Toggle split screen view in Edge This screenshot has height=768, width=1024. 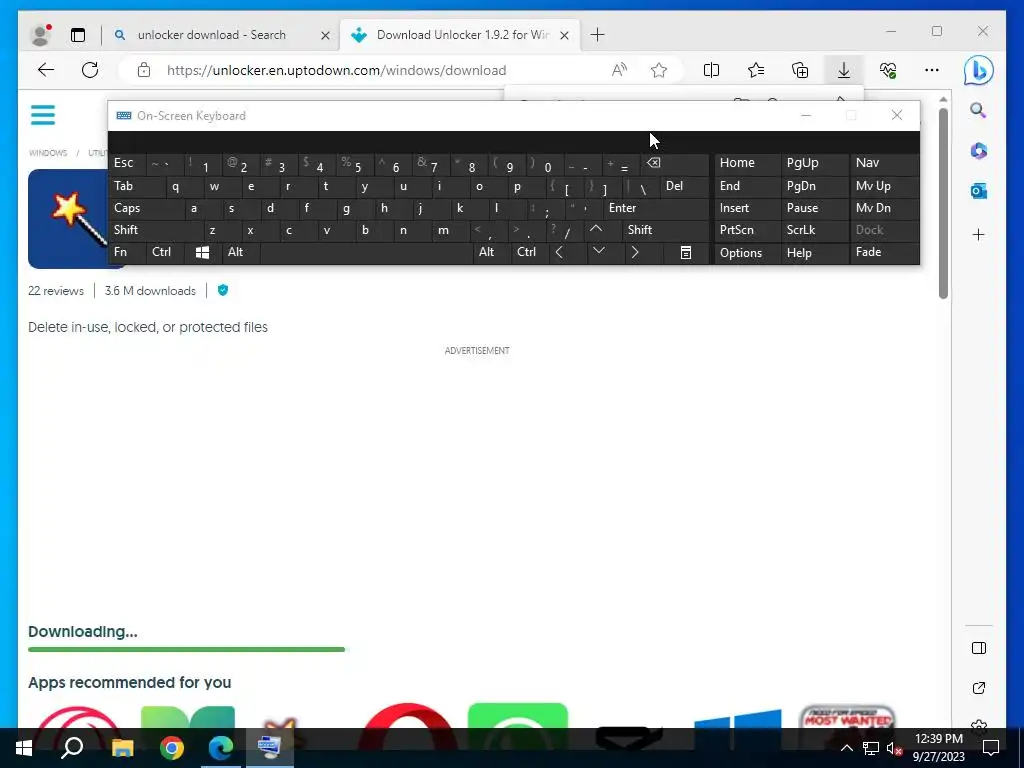[711, 70]
